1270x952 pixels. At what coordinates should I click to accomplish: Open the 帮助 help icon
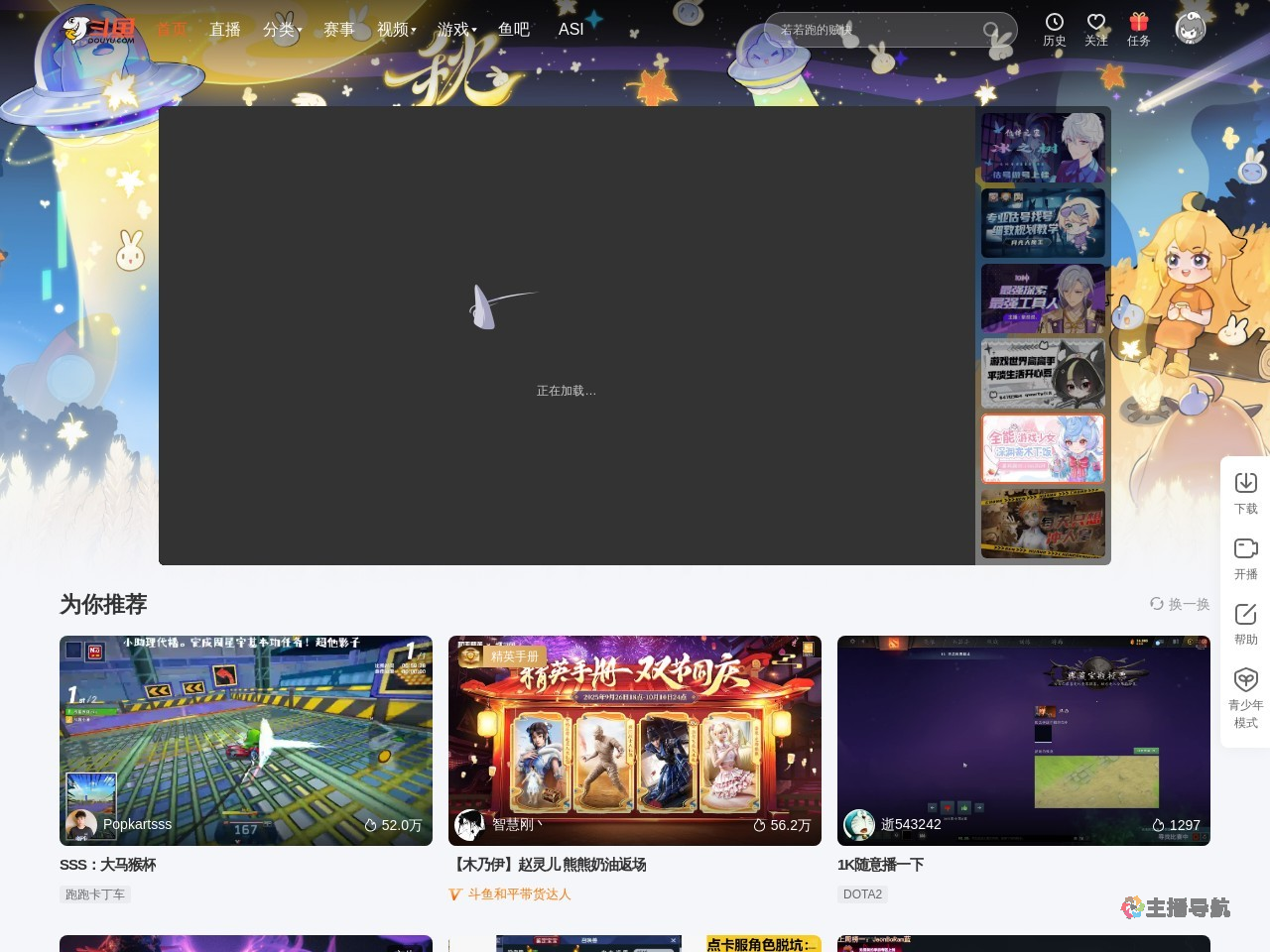pos(1245,614)
